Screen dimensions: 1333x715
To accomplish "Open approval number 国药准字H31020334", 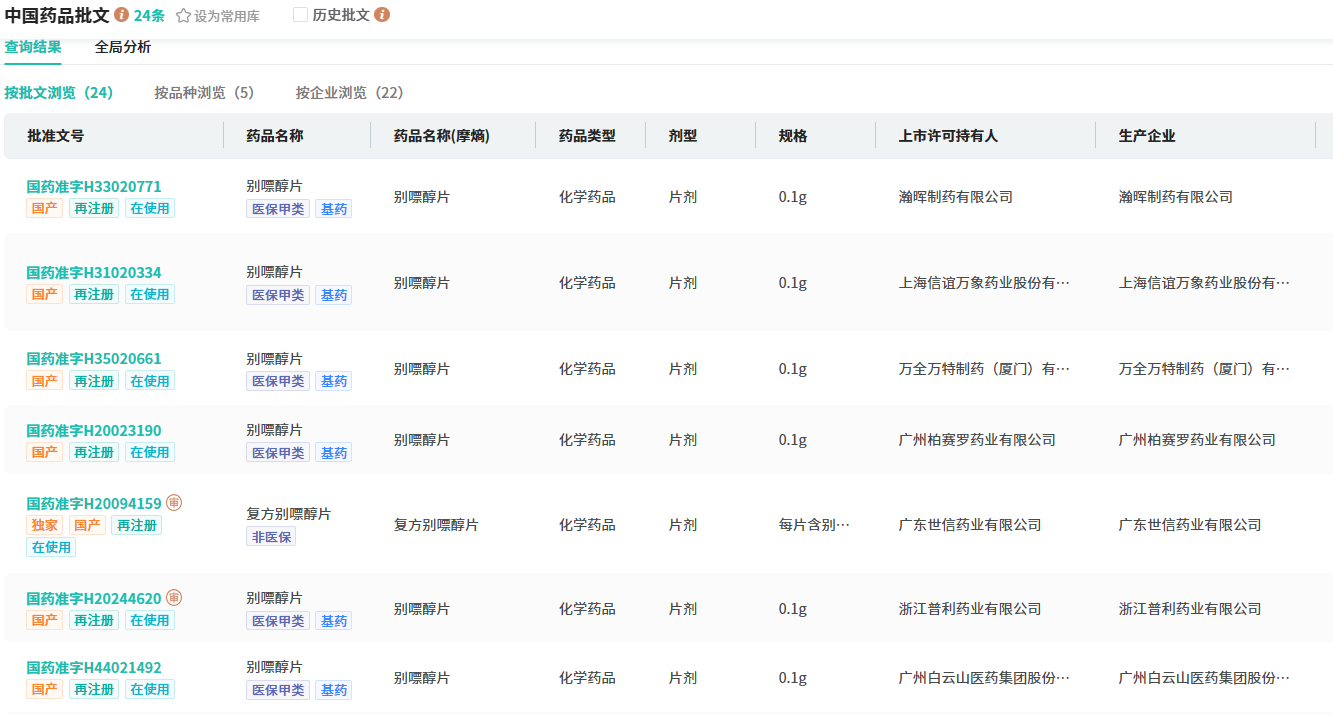I will [x=94, y=273].
